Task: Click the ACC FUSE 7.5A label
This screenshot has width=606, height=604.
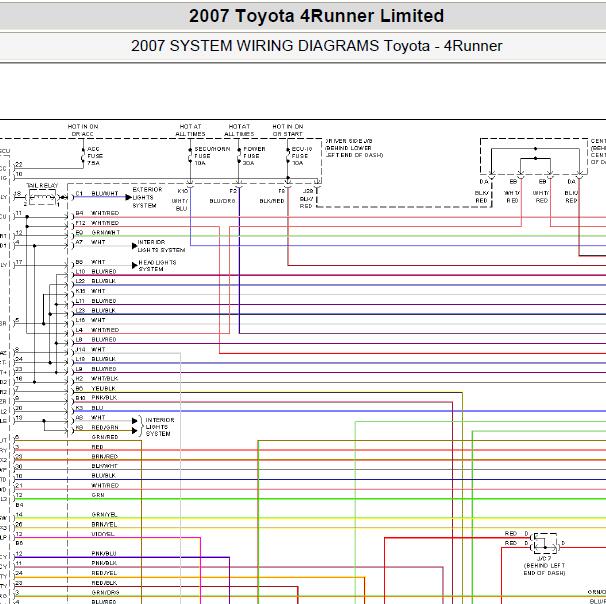Action: coord(95,156)
